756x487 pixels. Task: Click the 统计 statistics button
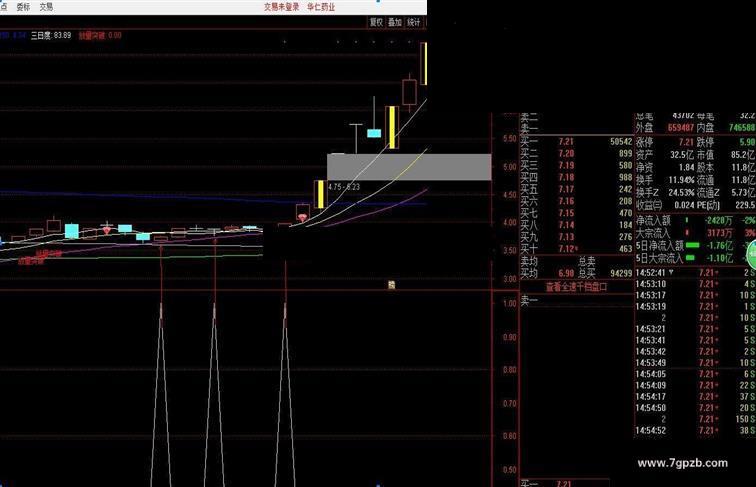pos(414,22)
